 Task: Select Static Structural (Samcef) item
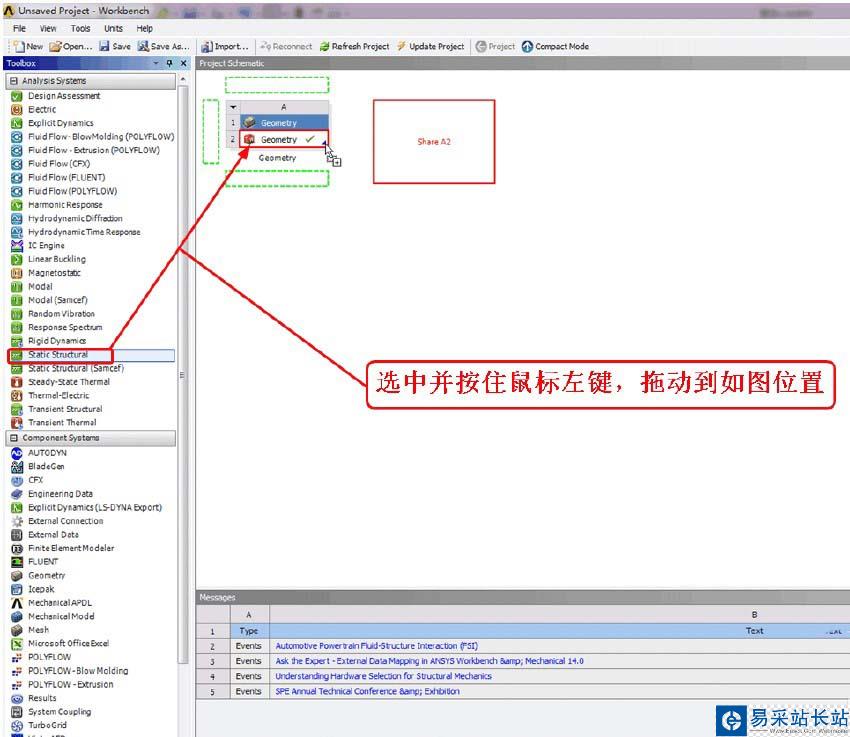pos(76,368)
